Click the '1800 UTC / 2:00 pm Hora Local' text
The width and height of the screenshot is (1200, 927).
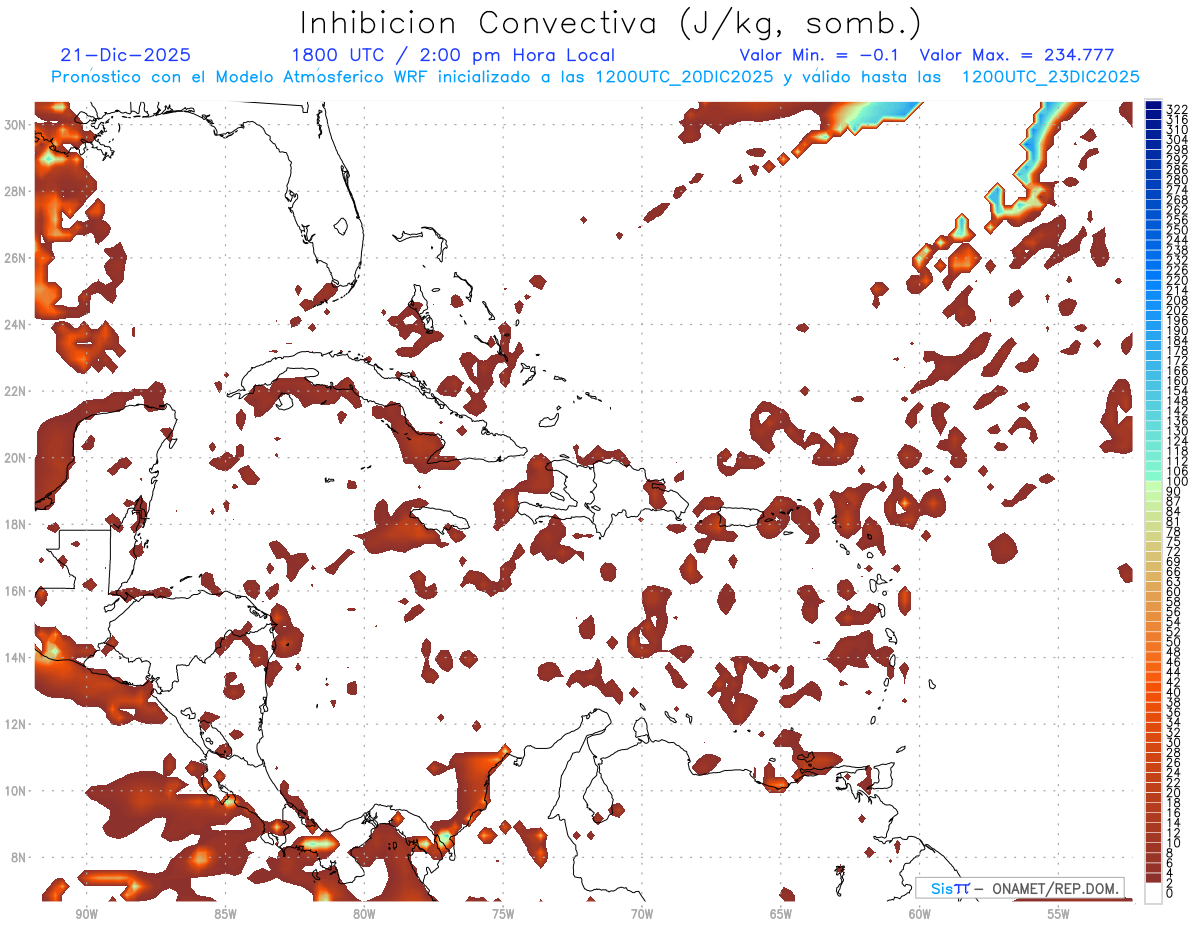coord(452,56)
